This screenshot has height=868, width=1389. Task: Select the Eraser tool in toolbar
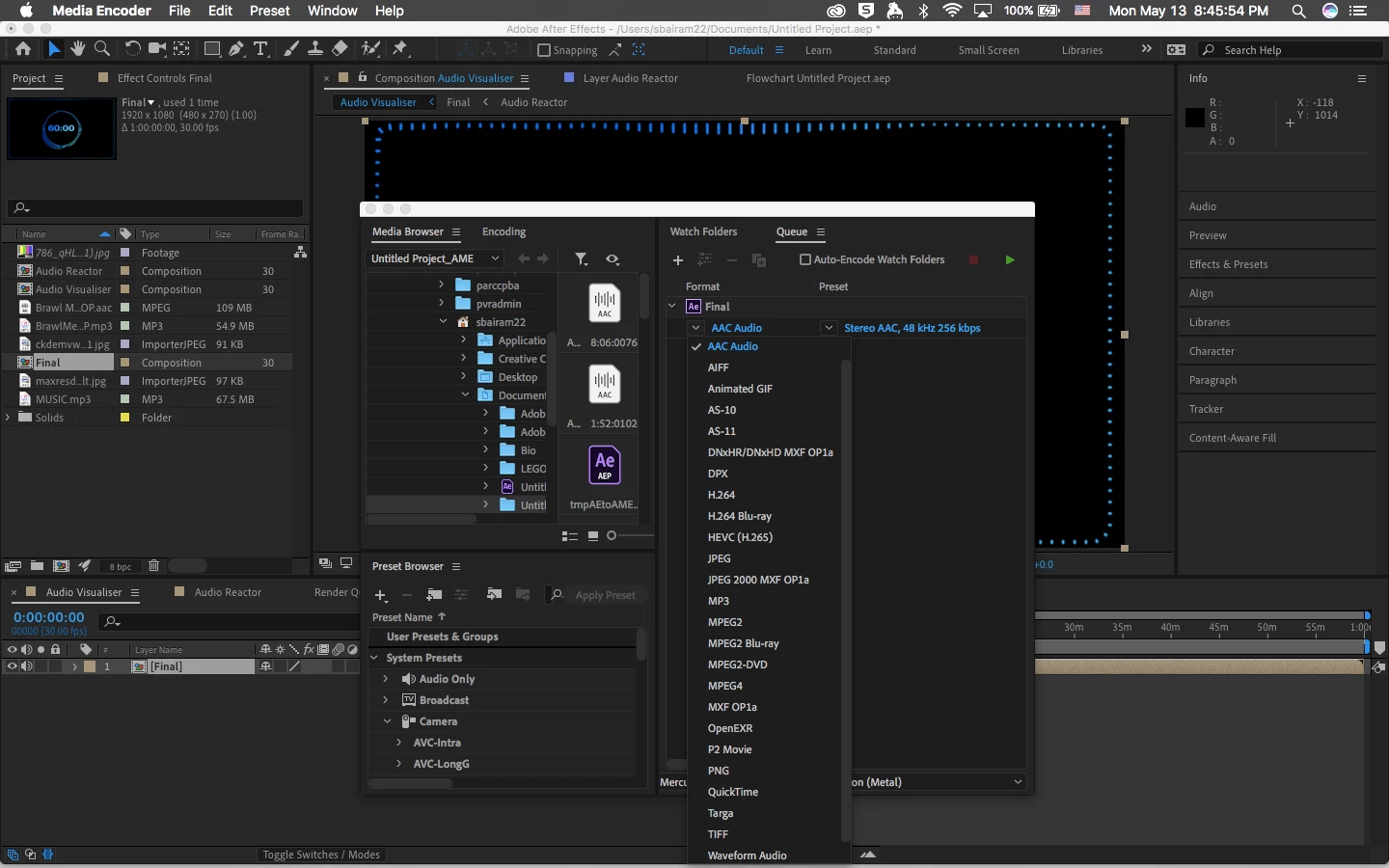click(340, 48)
